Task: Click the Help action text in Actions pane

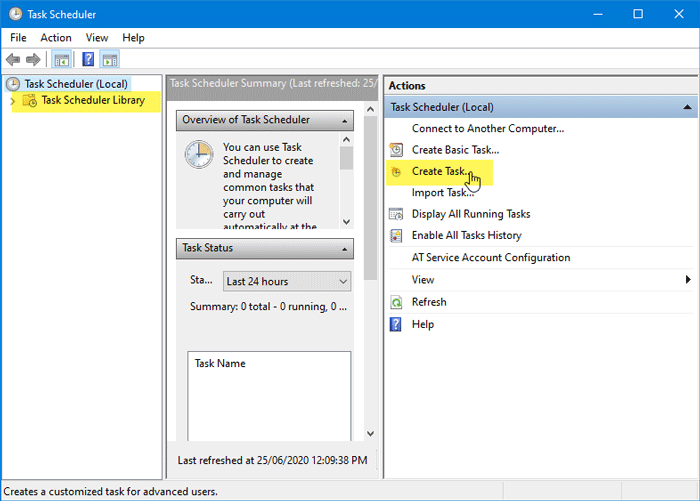Action: pos(422,324)
